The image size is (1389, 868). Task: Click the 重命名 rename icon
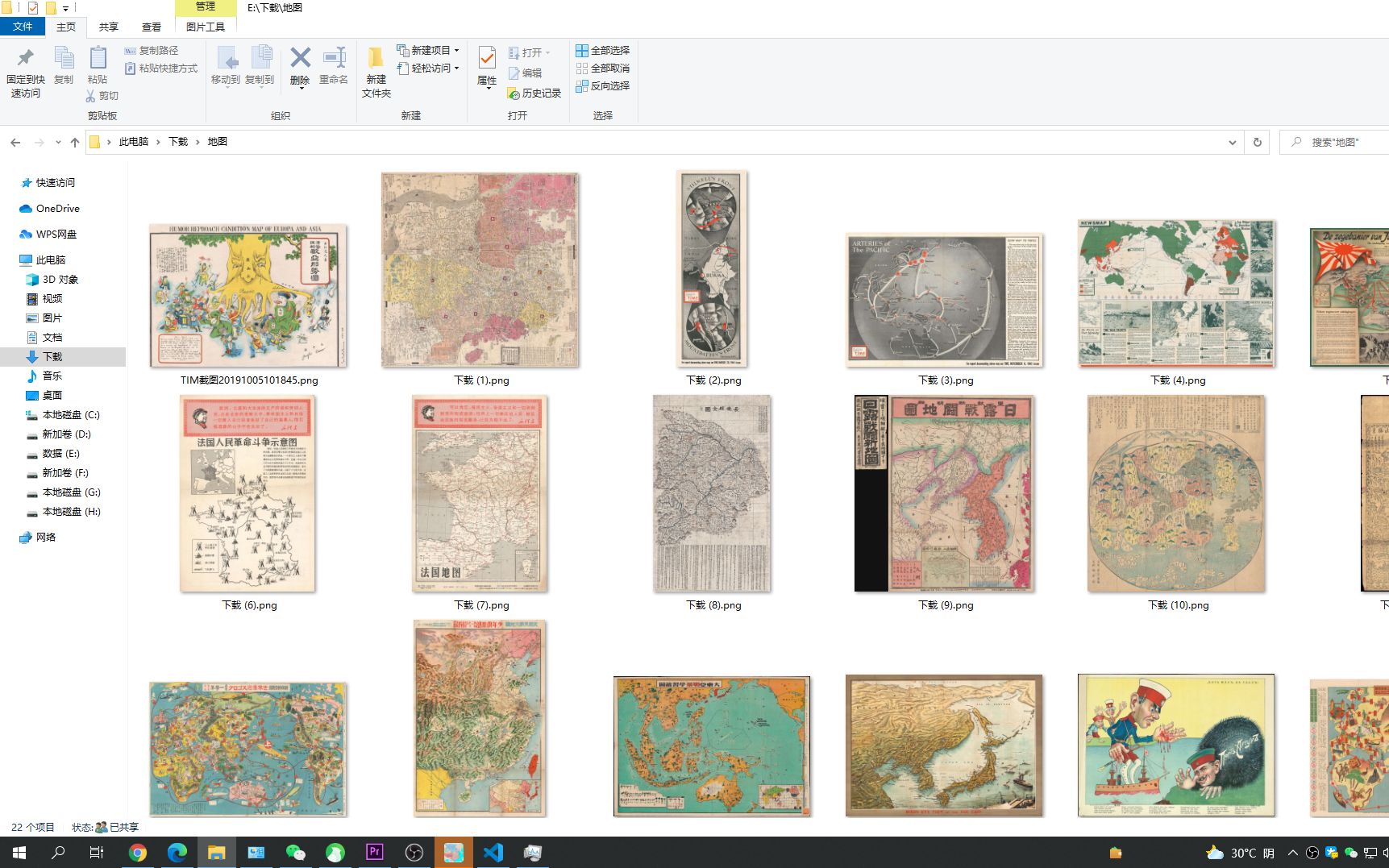(x=334, y=57)
